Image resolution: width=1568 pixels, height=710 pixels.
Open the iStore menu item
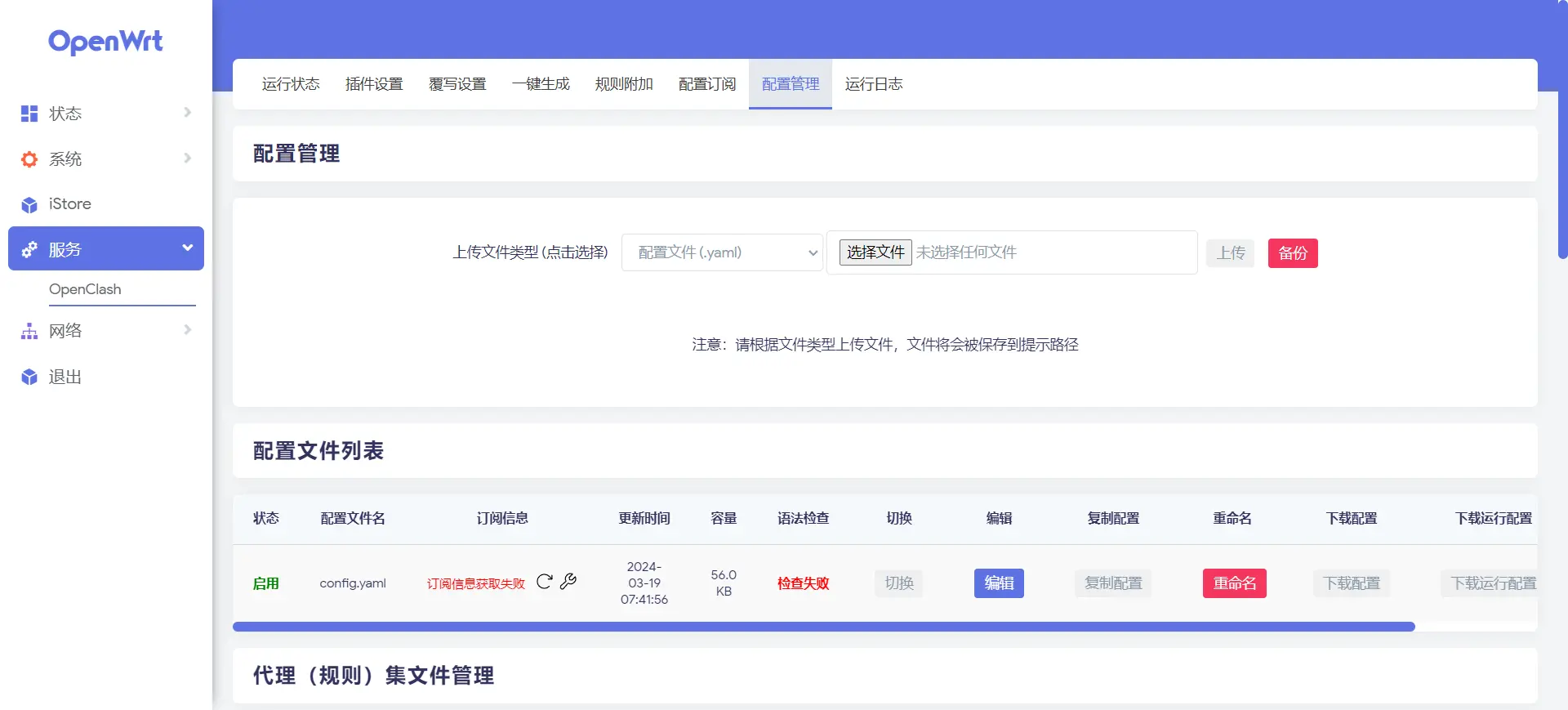click(106, 204)
